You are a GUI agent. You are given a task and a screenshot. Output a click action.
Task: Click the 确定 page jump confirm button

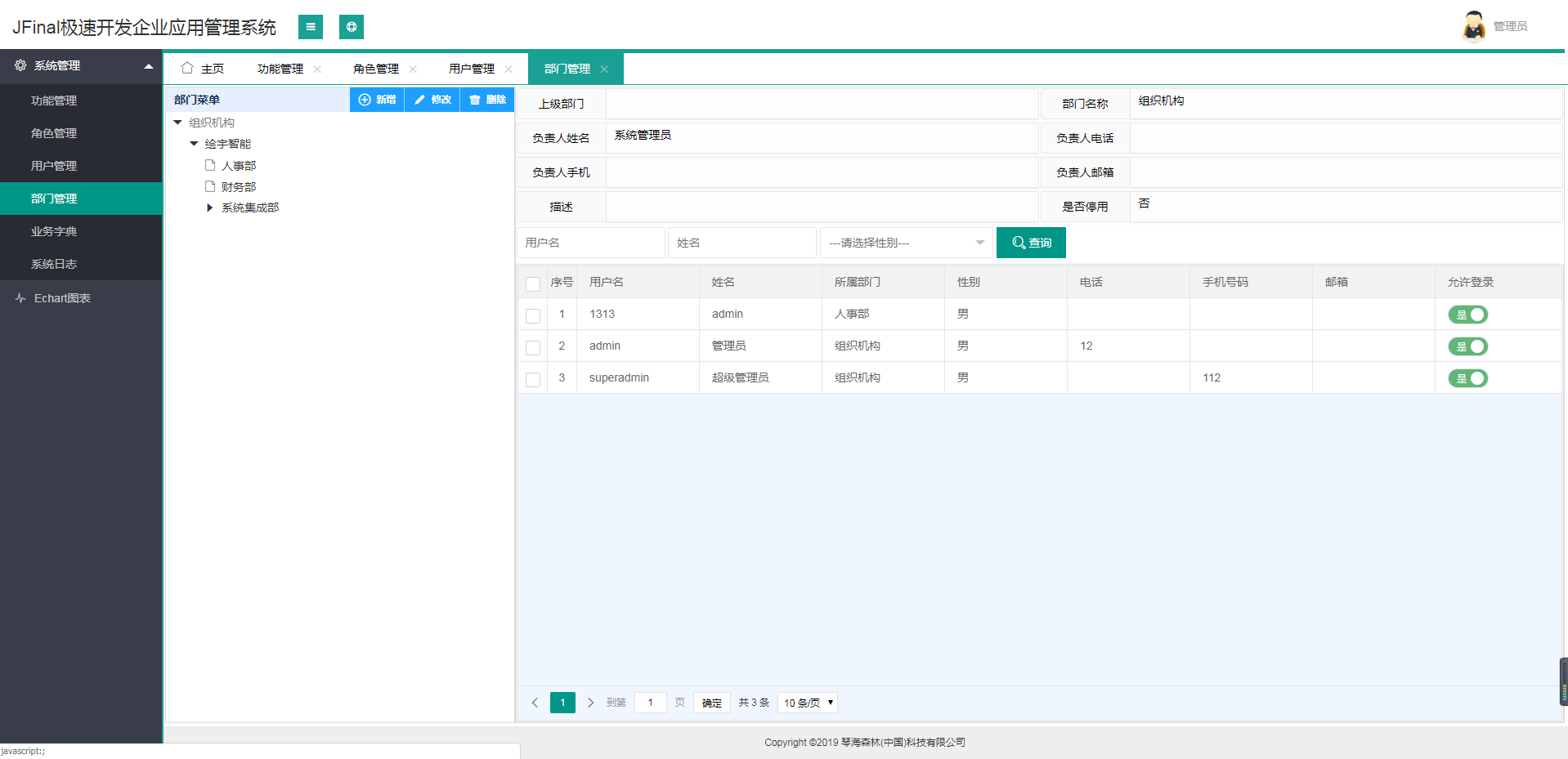[712, 703]
